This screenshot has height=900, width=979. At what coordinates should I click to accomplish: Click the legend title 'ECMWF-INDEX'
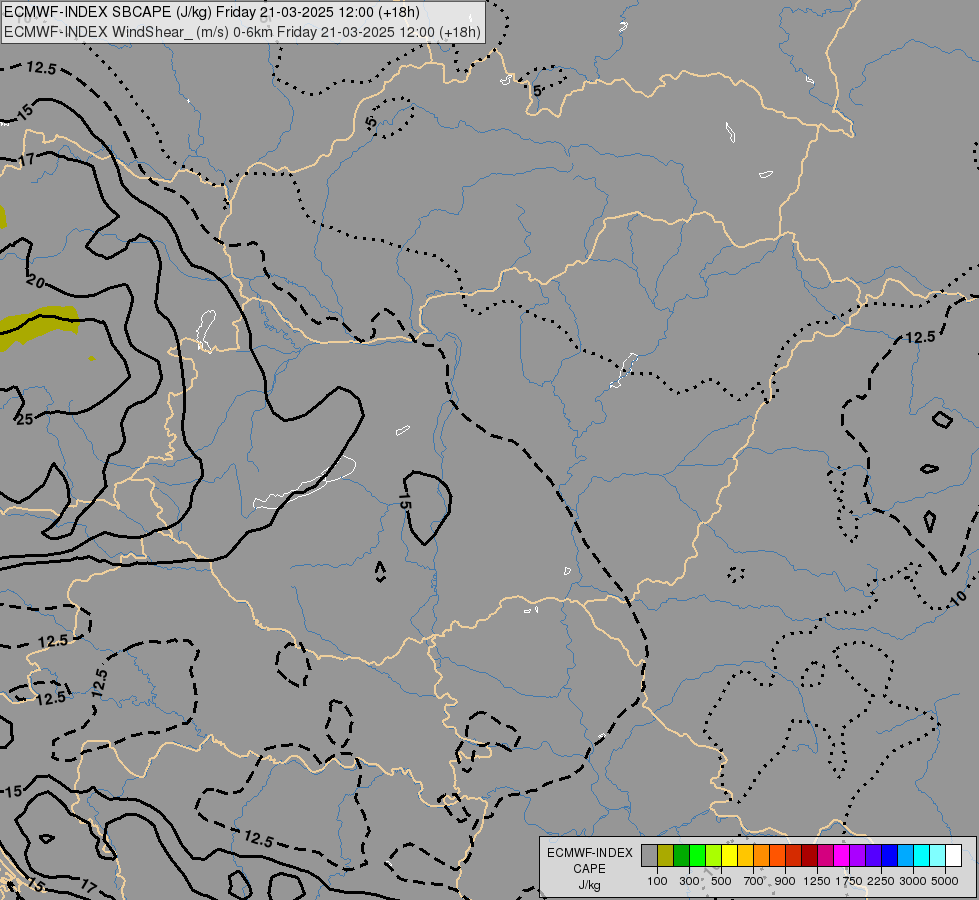pyautogui.click(x=589, y=853)
